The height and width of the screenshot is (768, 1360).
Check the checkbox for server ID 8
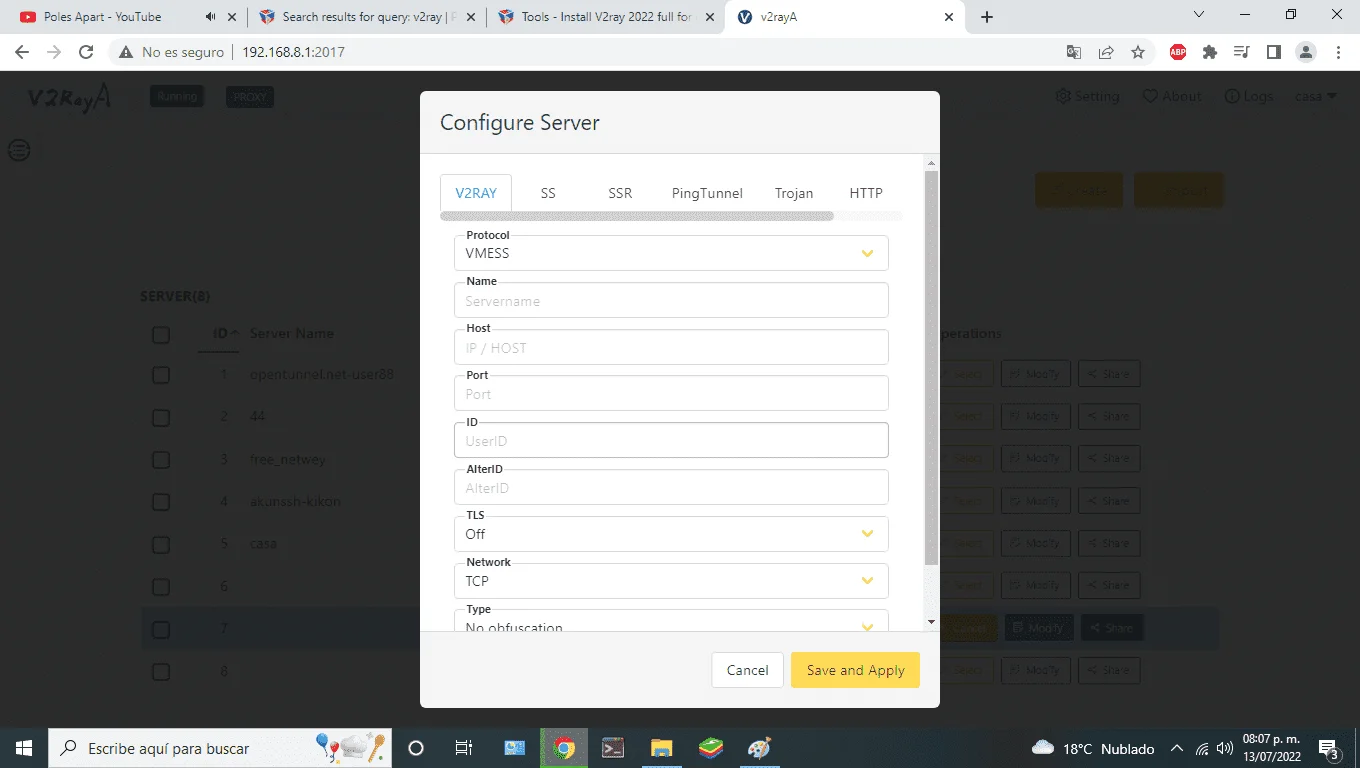pos(161,672)
